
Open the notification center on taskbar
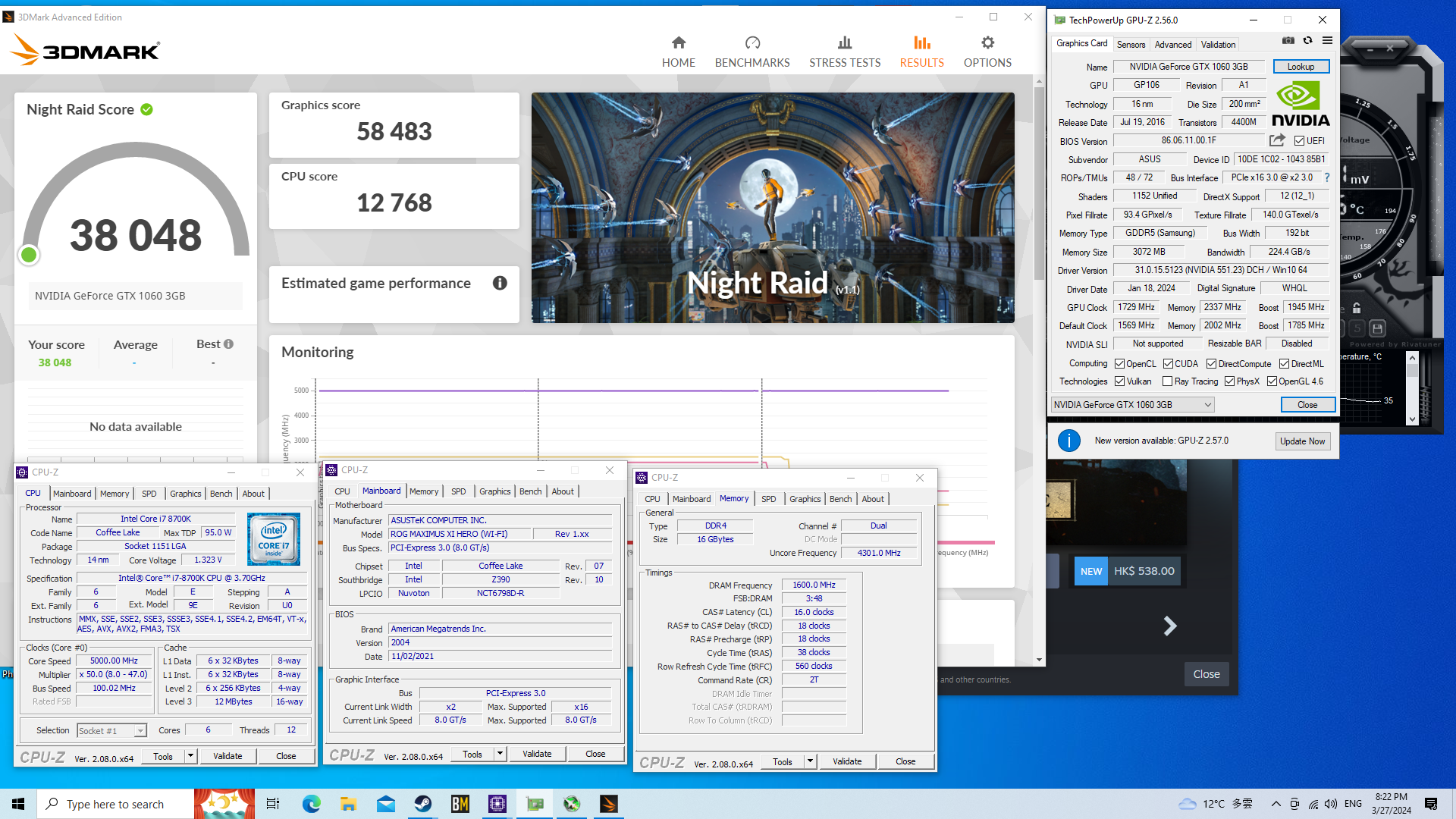click(1431, 804)
